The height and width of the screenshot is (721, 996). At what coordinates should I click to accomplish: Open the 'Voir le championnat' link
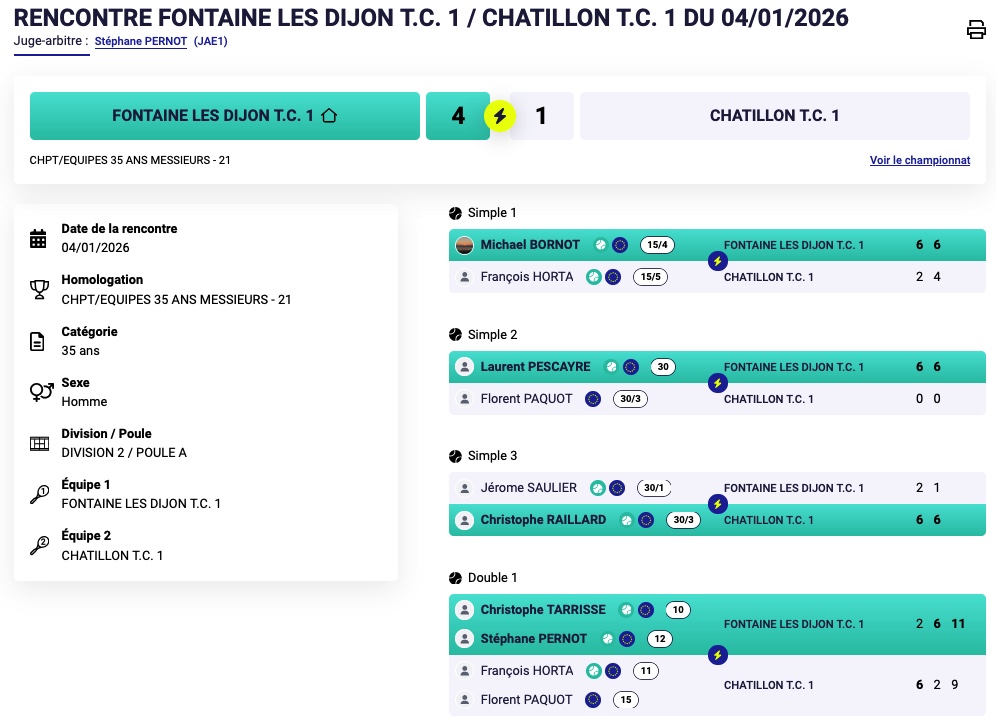[x=919, y=160]
